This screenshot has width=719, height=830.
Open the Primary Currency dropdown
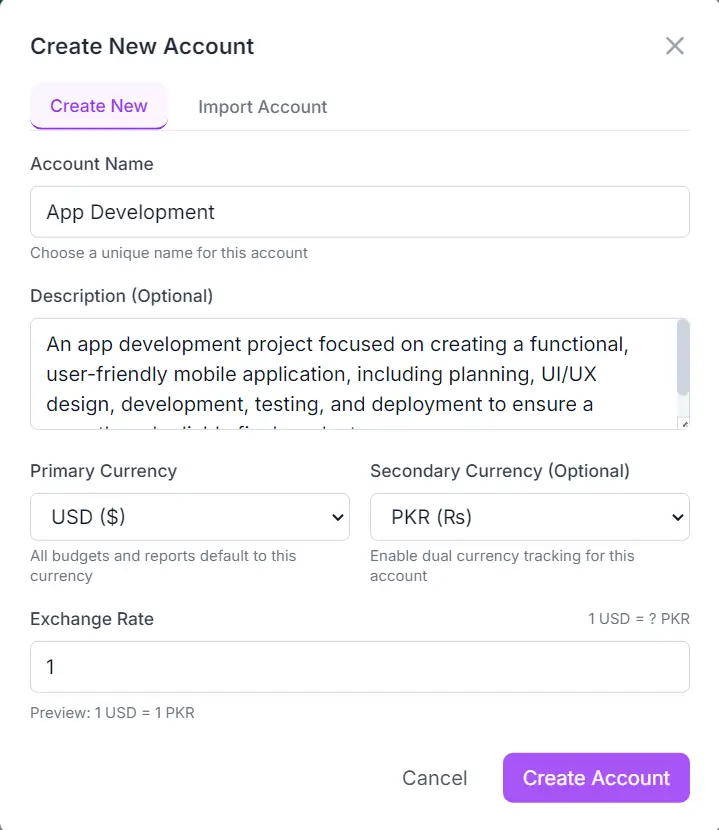[x=190, y=517]
